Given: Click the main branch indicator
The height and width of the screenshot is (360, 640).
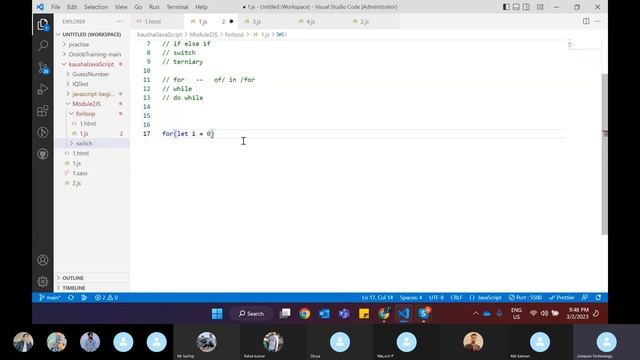Looking at the screenshot, I should (49, 298).
